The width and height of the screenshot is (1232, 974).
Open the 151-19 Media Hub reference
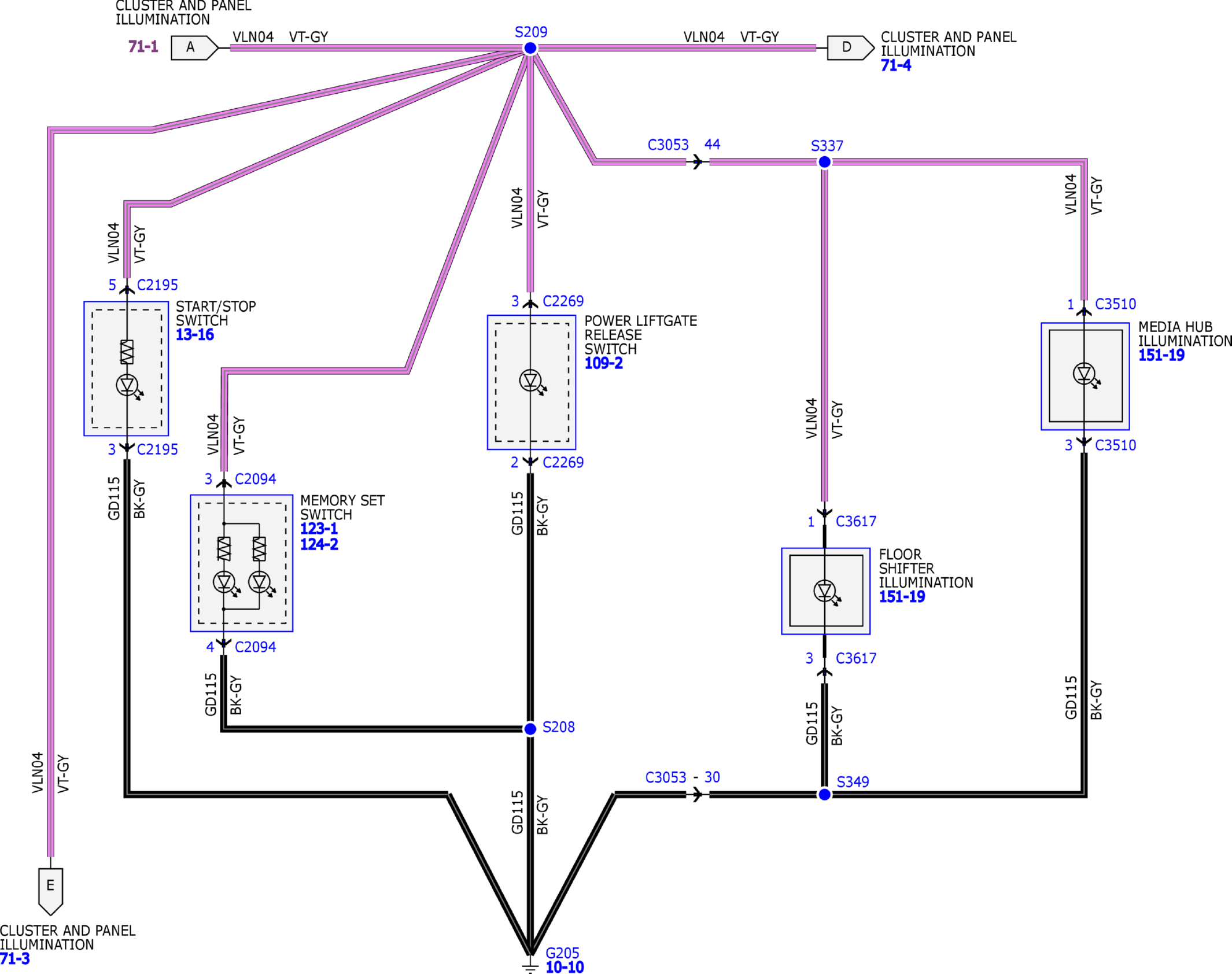[x=1161, y=355]
